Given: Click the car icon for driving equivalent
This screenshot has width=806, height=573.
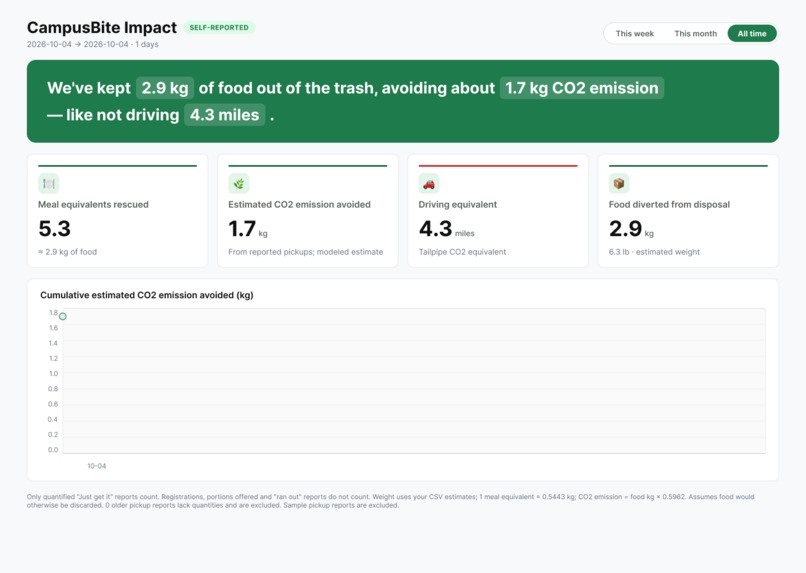Looking at the screenshot, I should coord(429,183).
